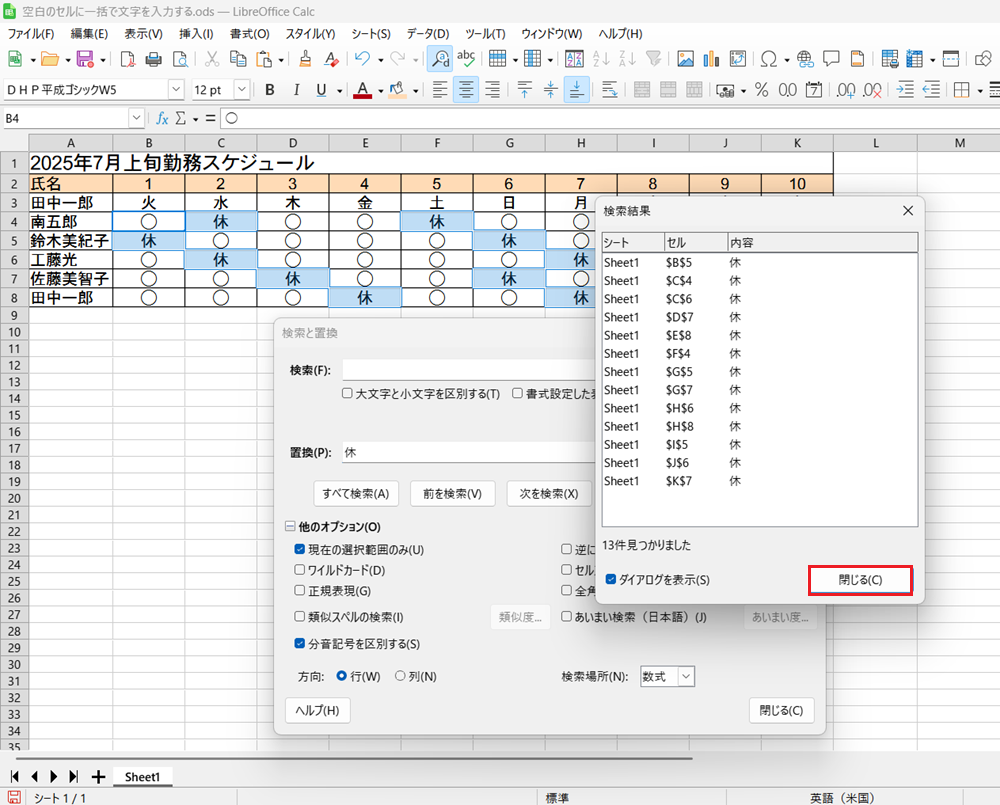Open the background color dropdown arrow
This screenshot has width=1000, height=805.
pos(415,91)
